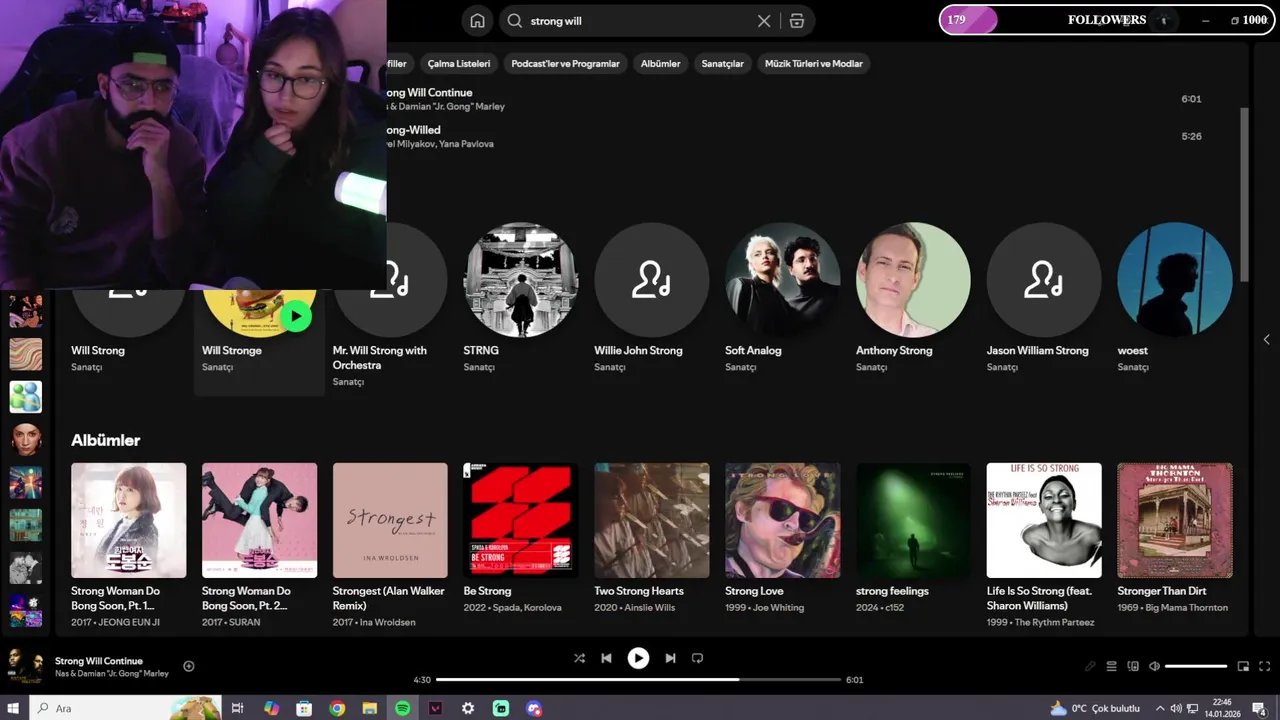This screenshot has height=720, width=1280.
Task: Open the 'strong feelings' album cover
Action: click(x=913, y=520)
